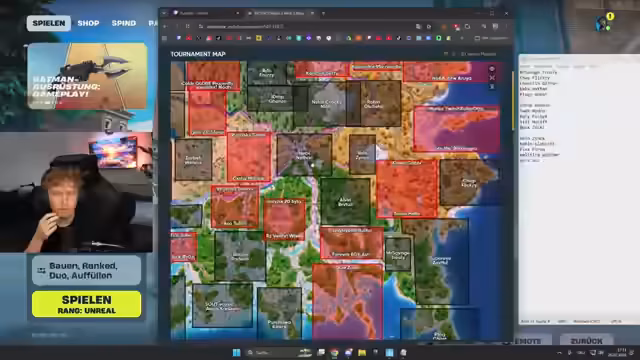Open Chrome from the taskbar
The width and height of the screenshot is (640, 360).
(334, 353)
